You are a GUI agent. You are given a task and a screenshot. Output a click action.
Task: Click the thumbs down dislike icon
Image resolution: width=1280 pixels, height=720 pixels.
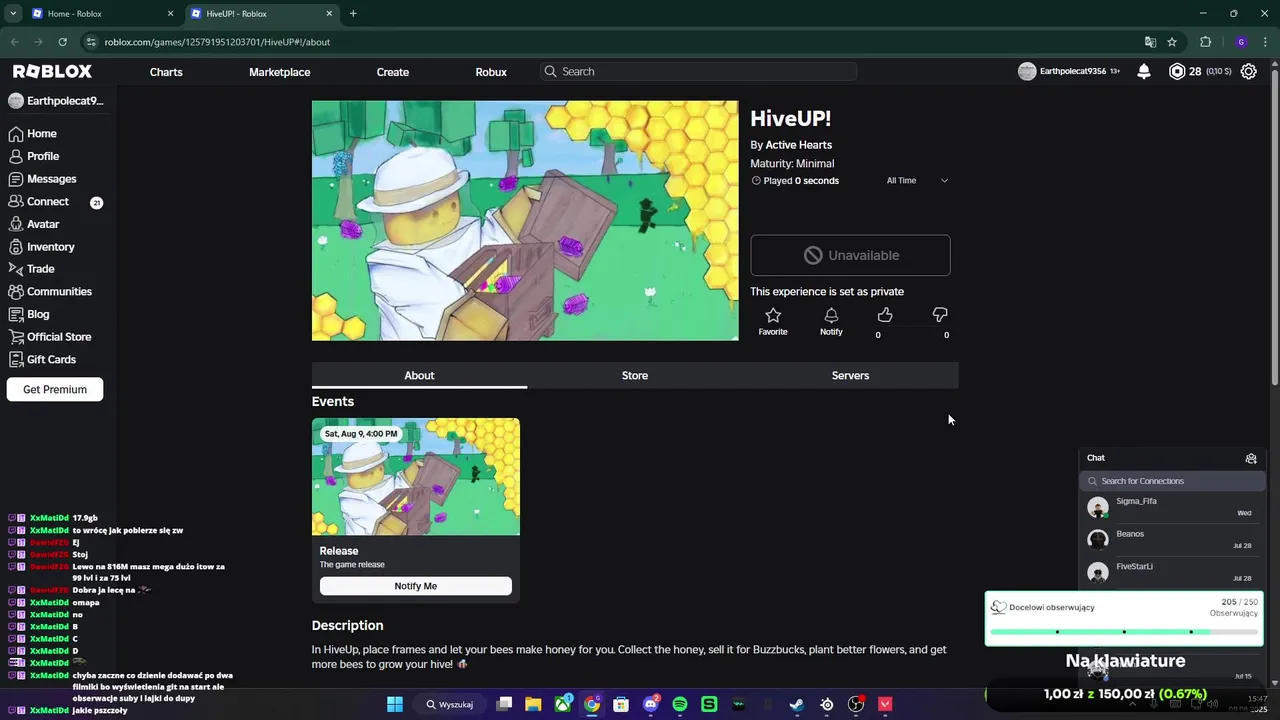(x=940, y=315)
